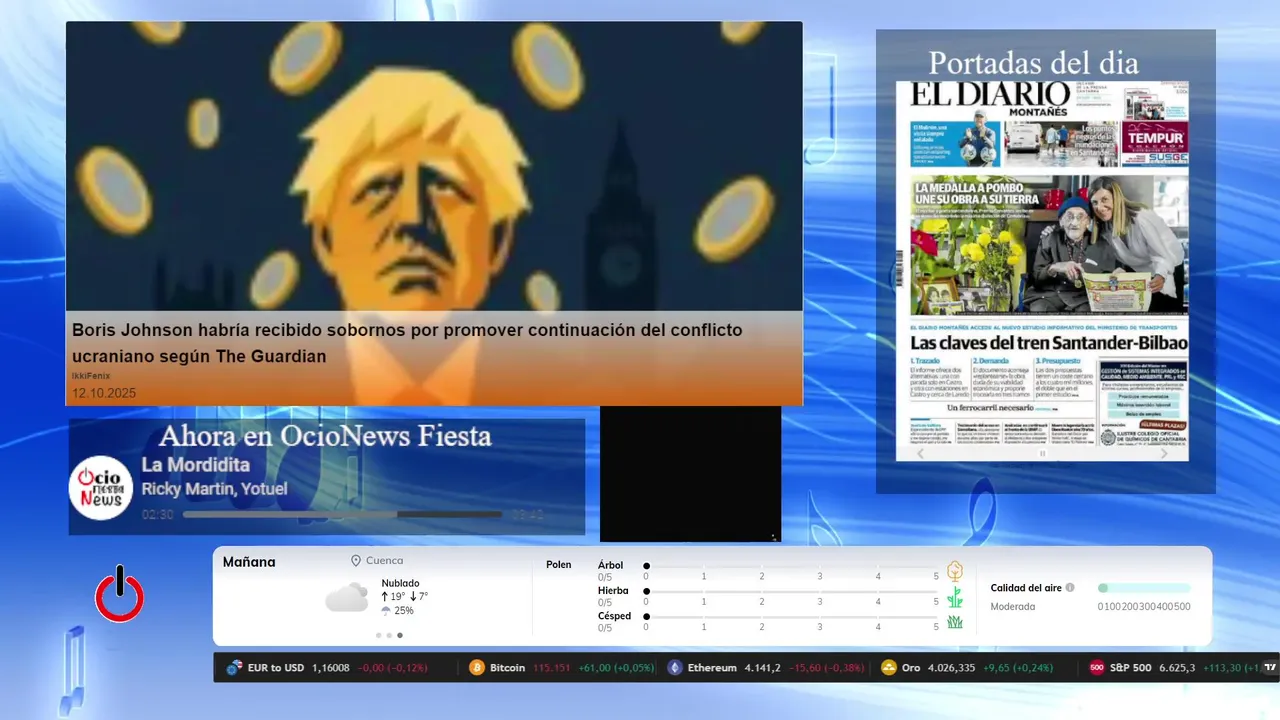Click the Árbol pollen level slider
Viewport: 1280px width, 720px height.
[x=791, y=566]
